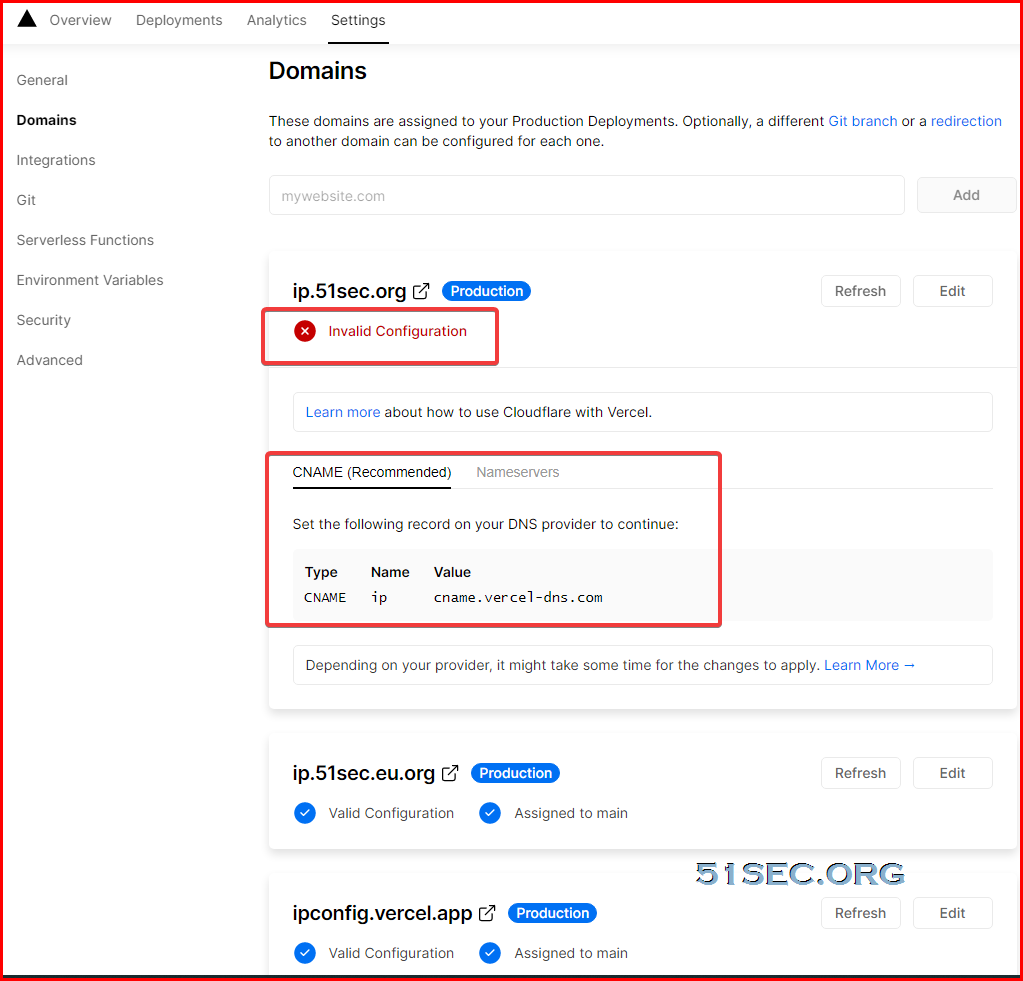Open external link icon beside ipconfig.vercel.app
Image resolution: width=1023 pixels, height=981 pixels.
point(487,913)
